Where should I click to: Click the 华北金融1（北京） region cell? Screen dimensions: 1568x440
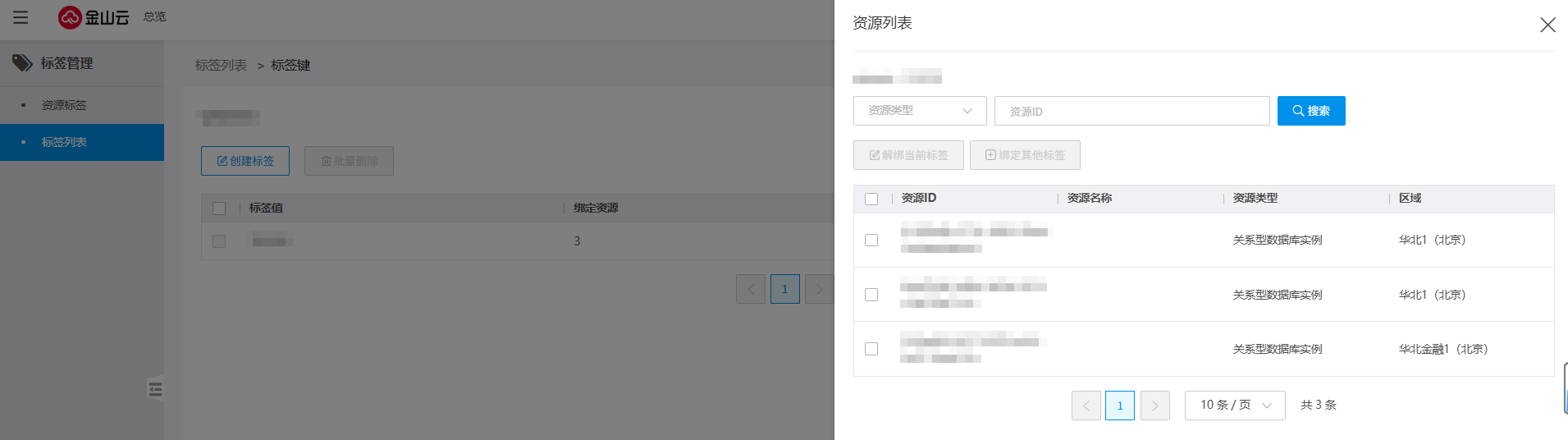point(1443,349)
